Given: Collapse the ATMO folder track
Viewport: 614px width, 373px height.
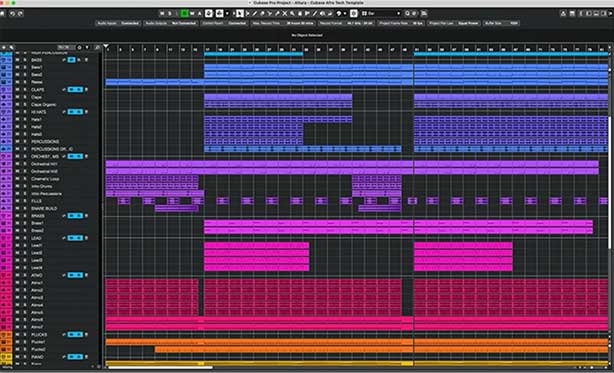Looking at the screenshot, I should pos(4,275).
